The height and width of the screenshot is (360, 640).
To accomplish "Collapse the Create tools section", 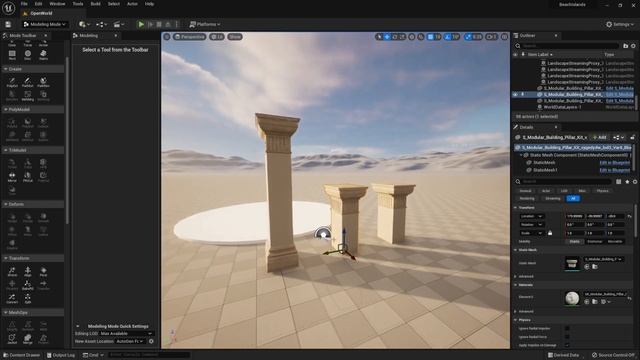I will 33,69.
